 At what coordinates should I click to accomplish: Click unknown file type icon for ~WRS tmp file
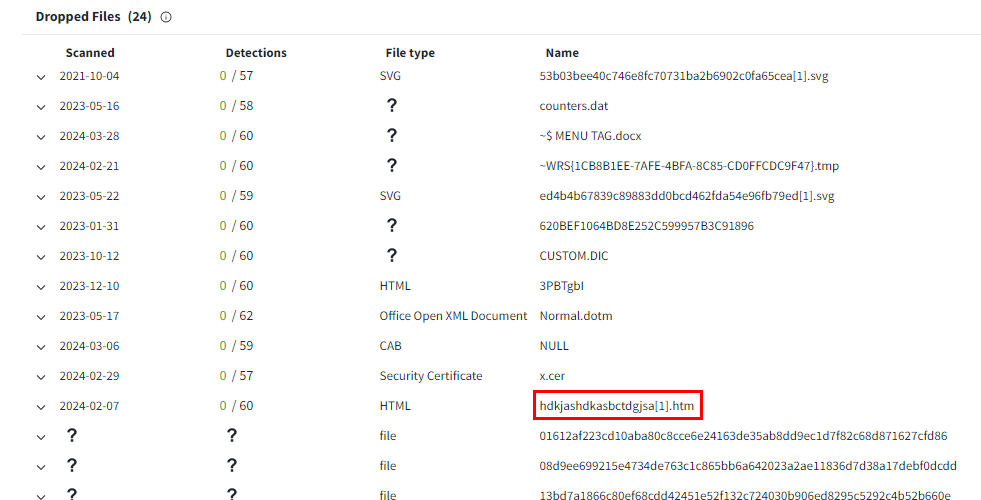tap(392, 166)
